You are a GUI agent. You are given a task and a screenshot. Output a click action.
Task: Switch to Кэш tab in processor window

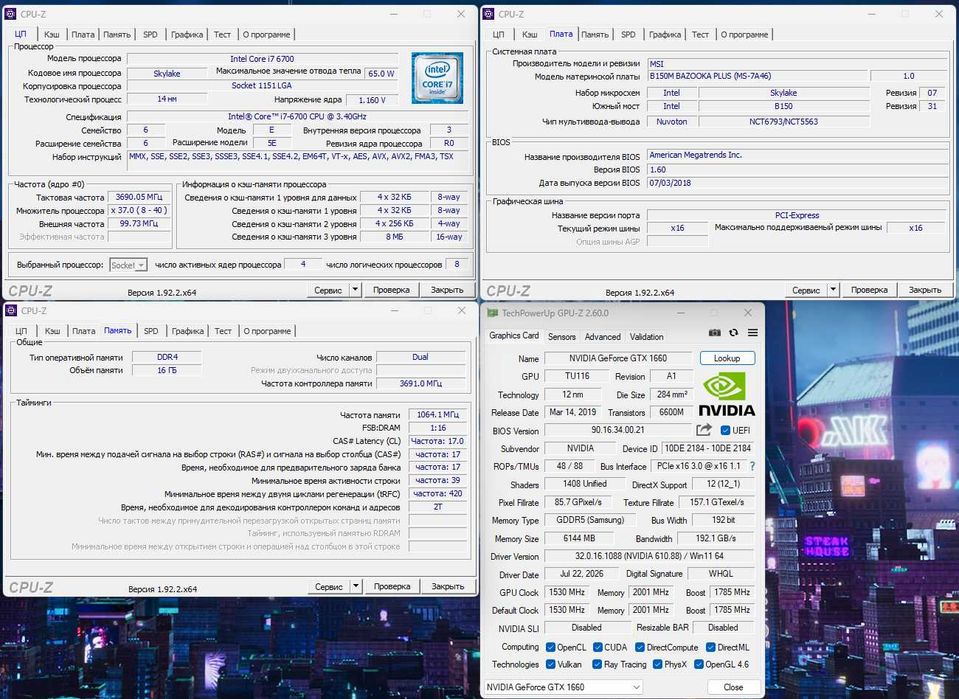click(52, 34)
